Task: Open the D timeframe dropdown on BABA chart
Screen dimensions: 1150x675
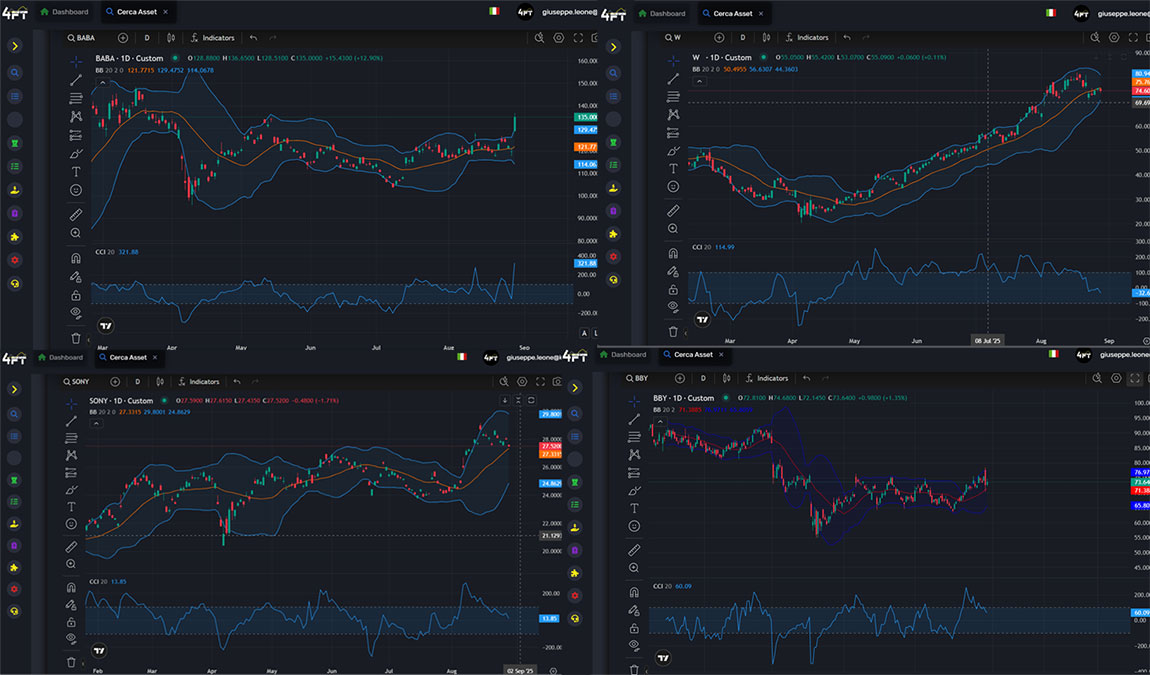Action: pyautogui.click(x=147, y=38)
